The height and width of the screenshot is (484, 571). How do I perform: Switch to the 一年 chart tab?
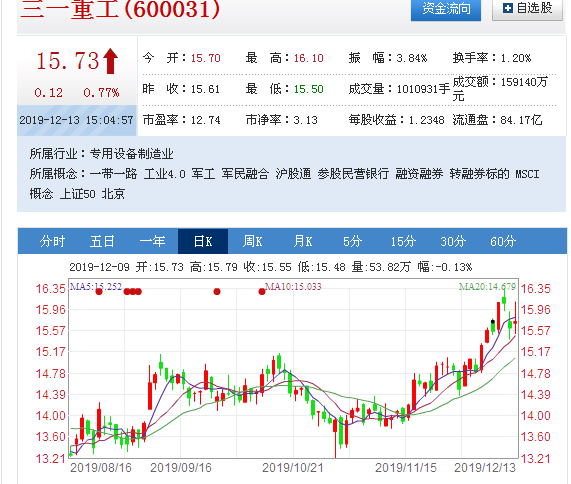(153, 241)
